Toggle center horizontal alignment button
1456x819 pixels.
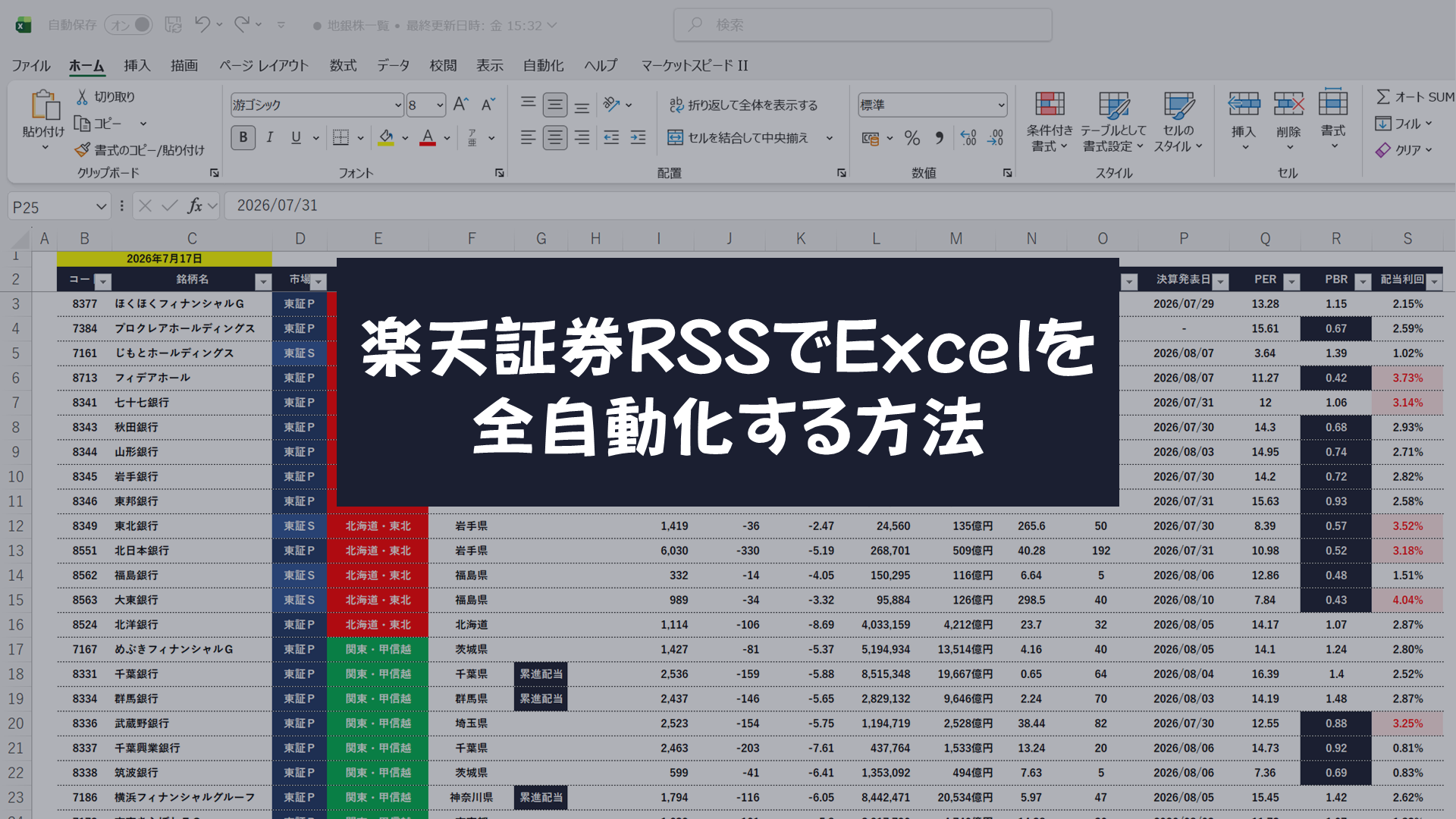(555, 138)
